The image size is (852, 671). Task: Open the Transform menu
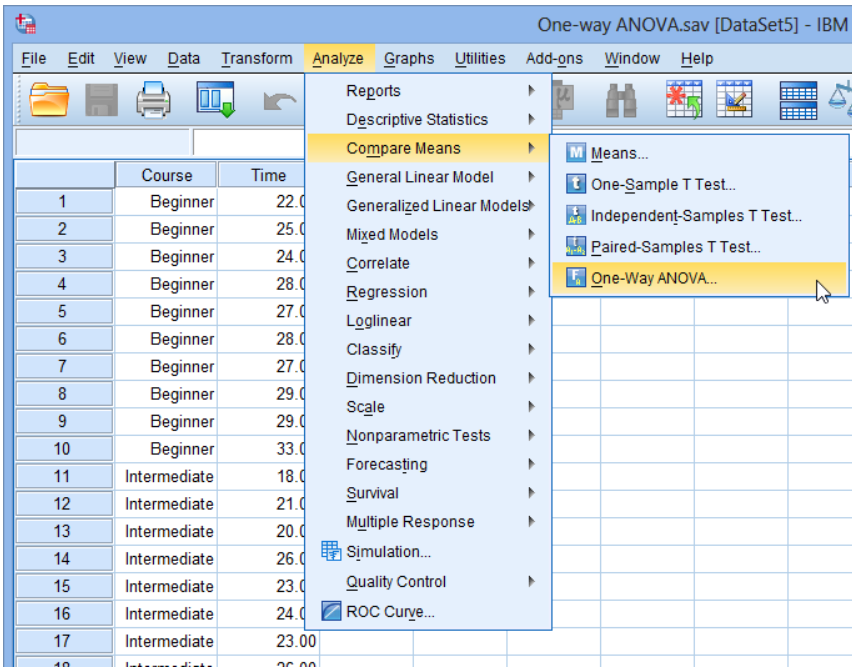tap(256, 58)
